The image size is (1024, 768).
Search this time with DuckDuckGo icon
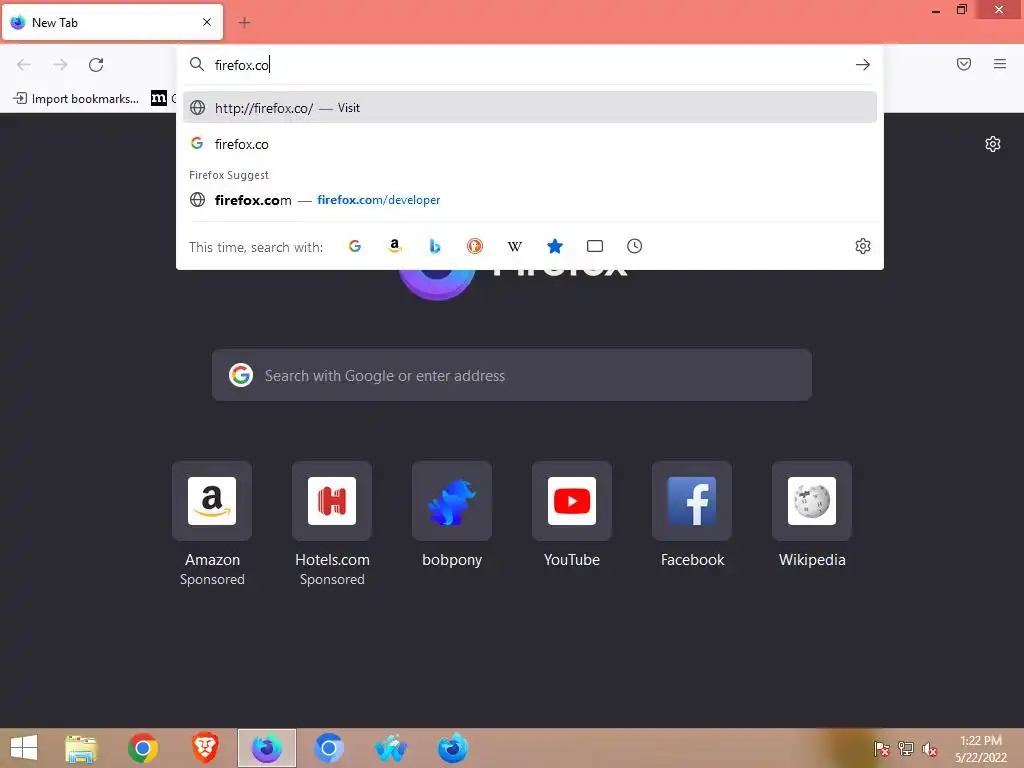click(x=475, y=246)
